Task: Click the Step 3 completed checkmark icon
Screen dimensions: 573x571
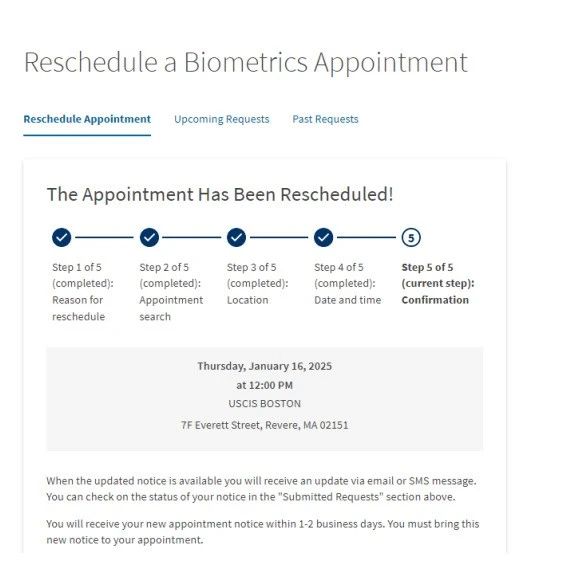Action: coord(236,237)
